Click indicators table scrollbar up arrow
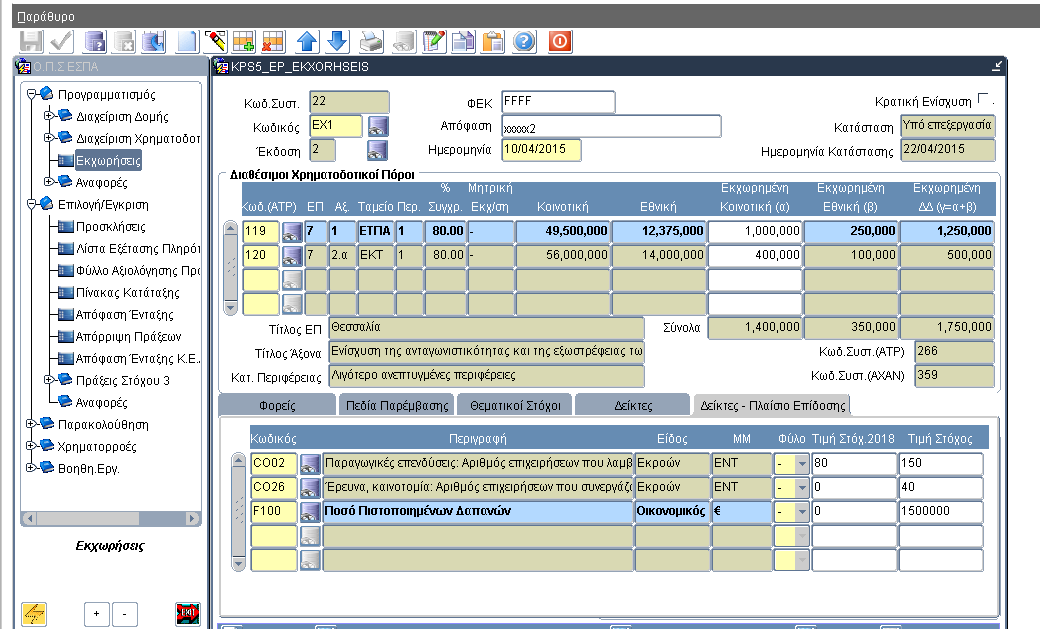The width and height of the screenshot is (1040, 629). (x=239, y=460)
